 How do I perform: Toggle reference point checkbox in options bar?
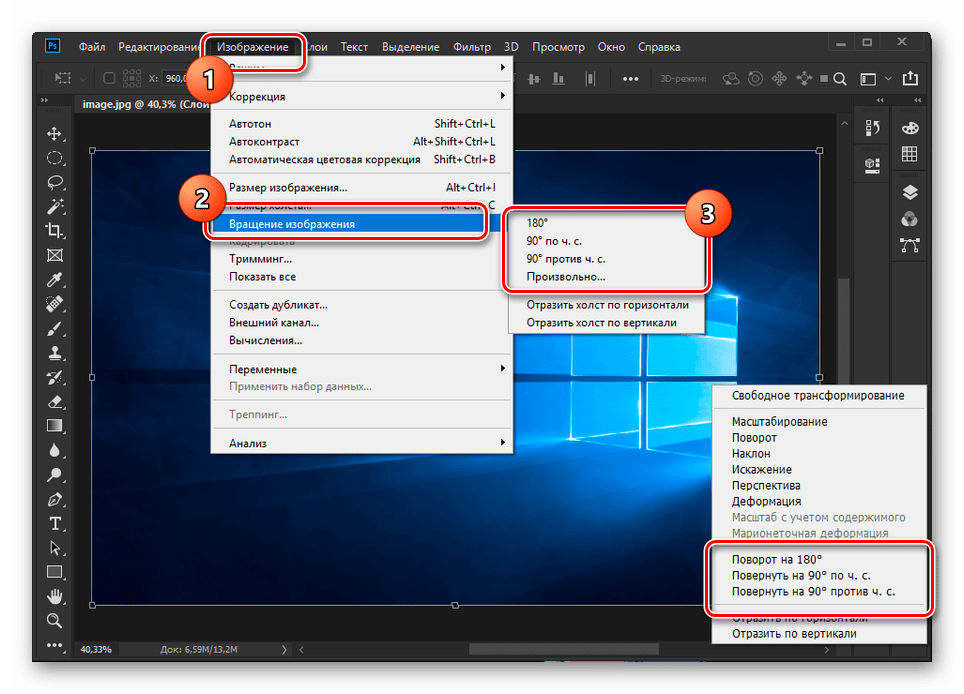[x=109, y=78]
